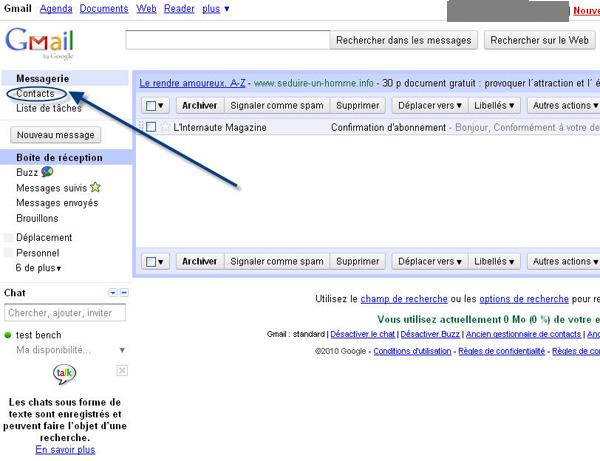This screenshot has height=461, width=600.
Task: Close the Talk chat notice
Action: point(122,370)
